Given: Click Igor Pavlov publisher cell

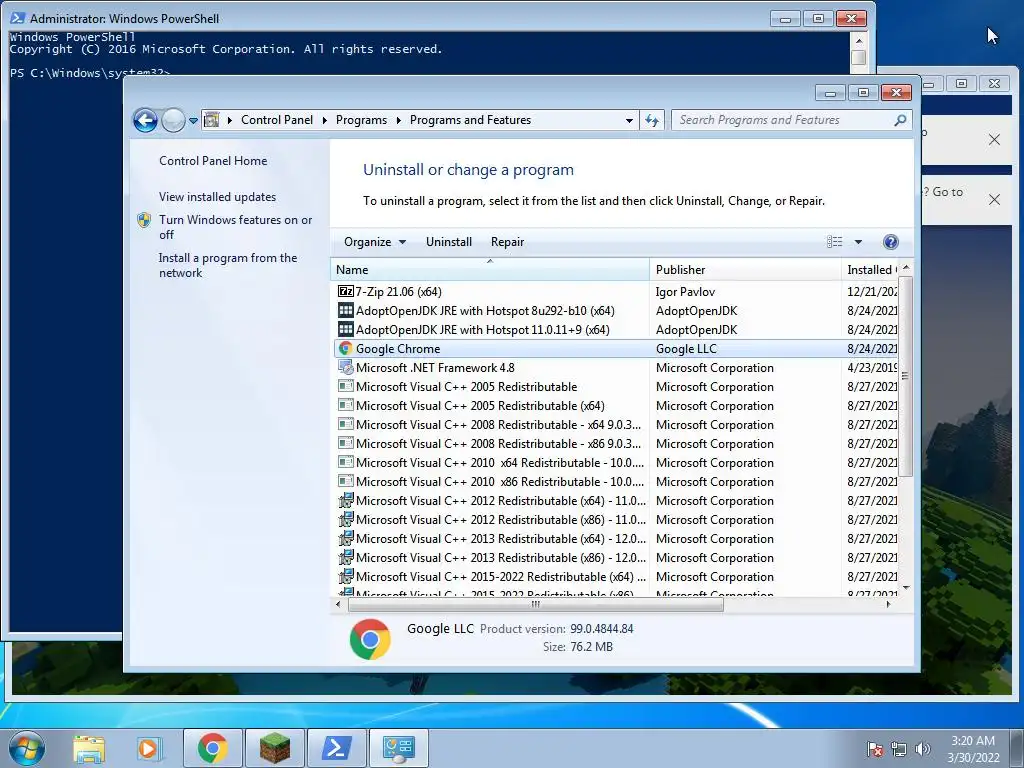Looking at the screenshot, I should point(685,291).
